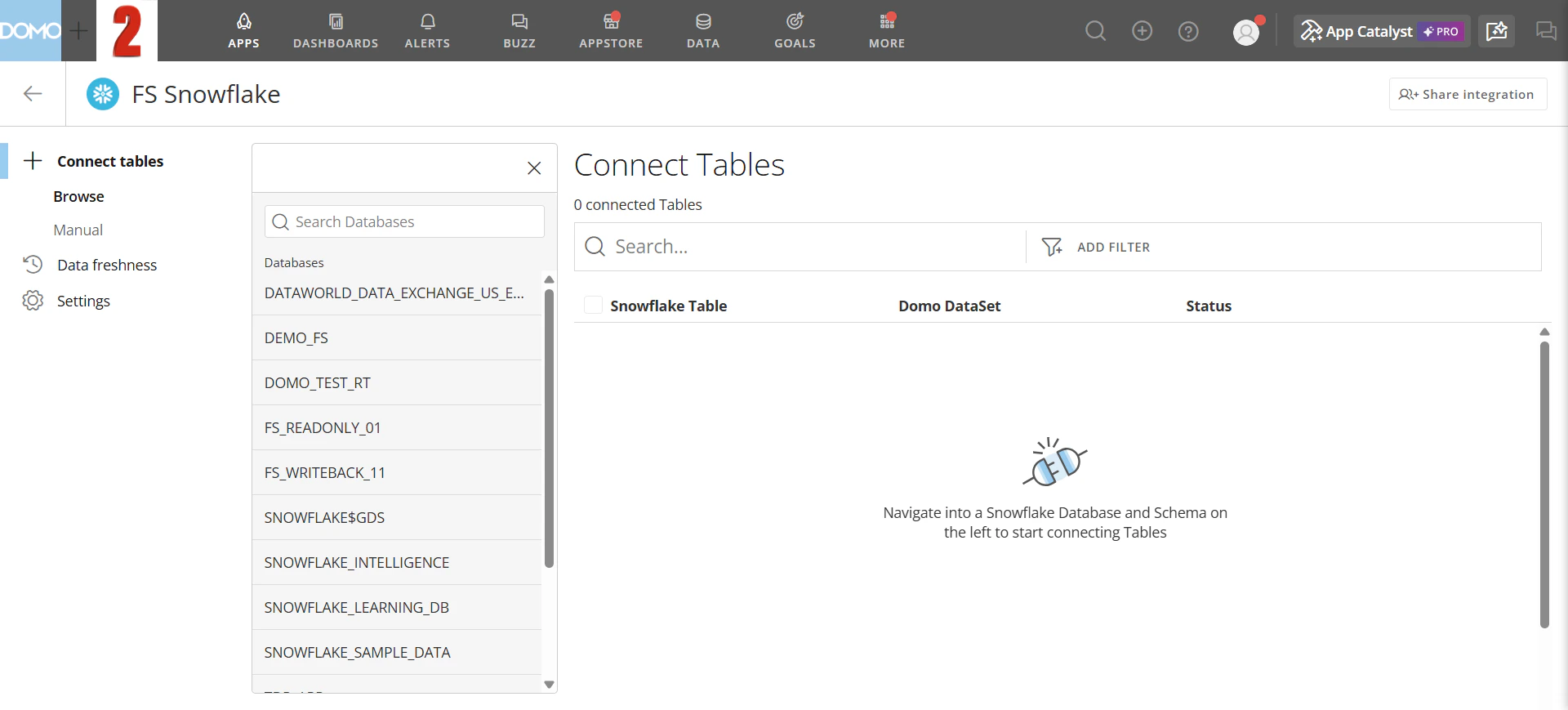This screenshot has width=1568, height=710.
Task: Focus the Search Databases field
Action: [x=404, y=221]
